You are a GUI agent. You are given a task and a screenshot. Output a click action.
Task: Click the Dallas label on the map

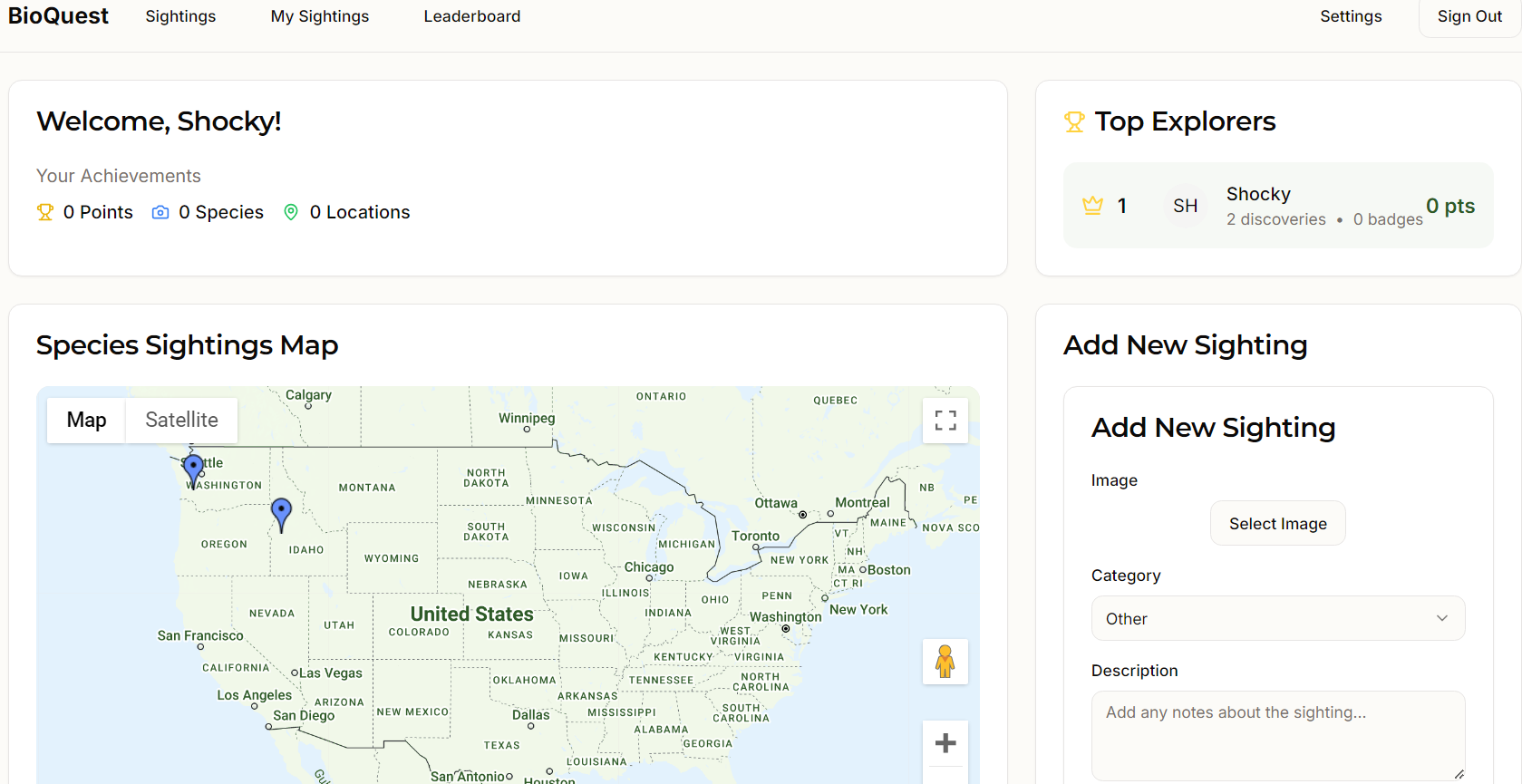coord(530,715)
